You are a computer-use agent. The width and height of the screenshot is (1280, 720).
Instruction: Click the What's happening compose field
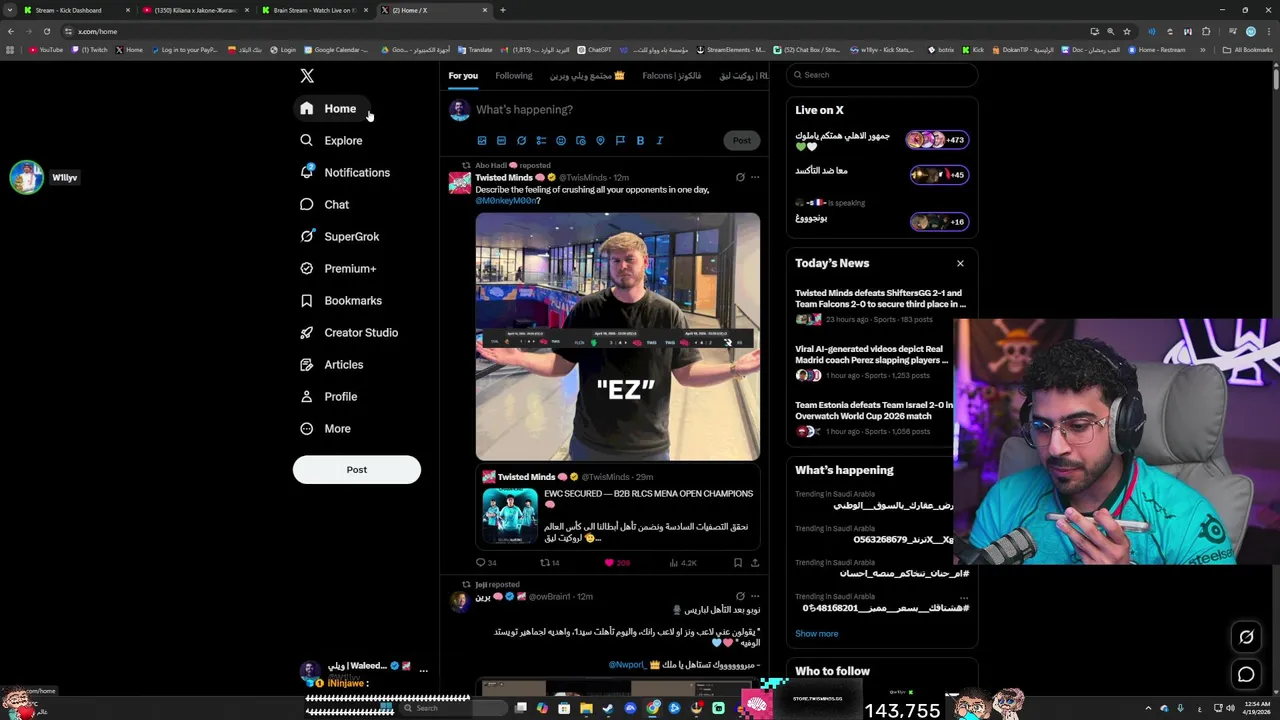click(615, 109)
